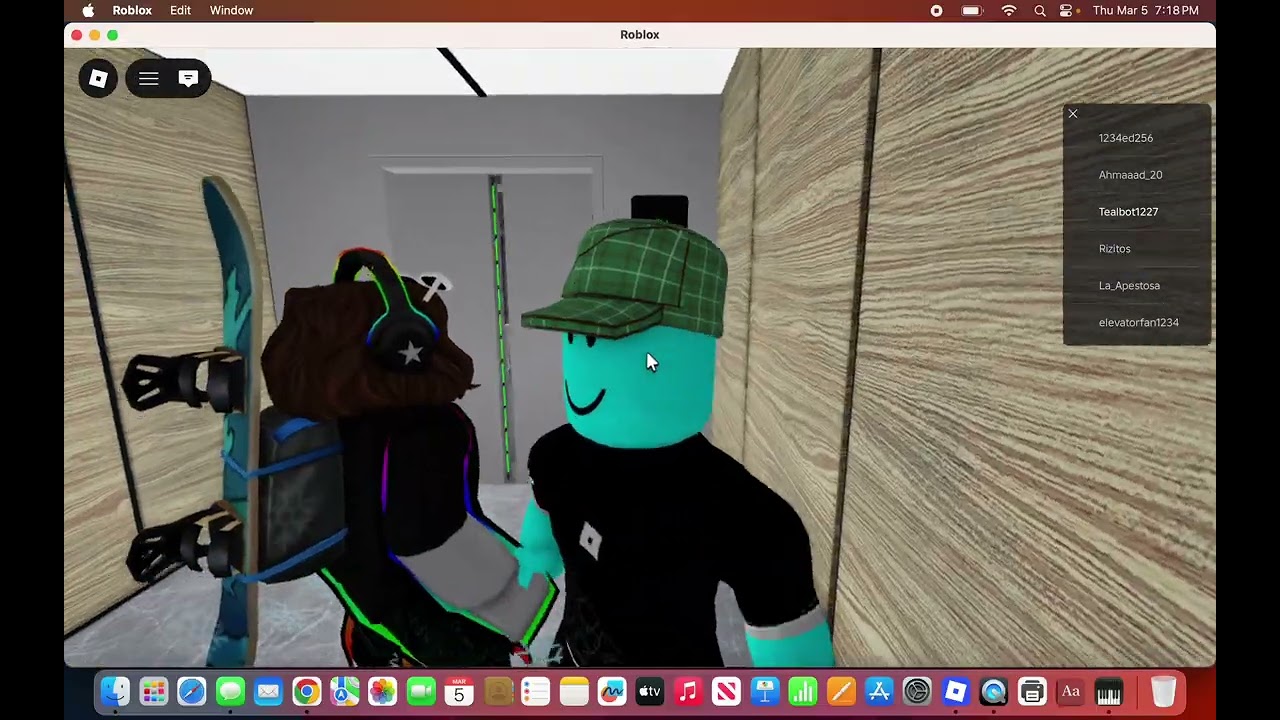The height and width of the screenshot is (720, 1280).
Task: Open Pages from the Dock
Action: click(841, 691)
